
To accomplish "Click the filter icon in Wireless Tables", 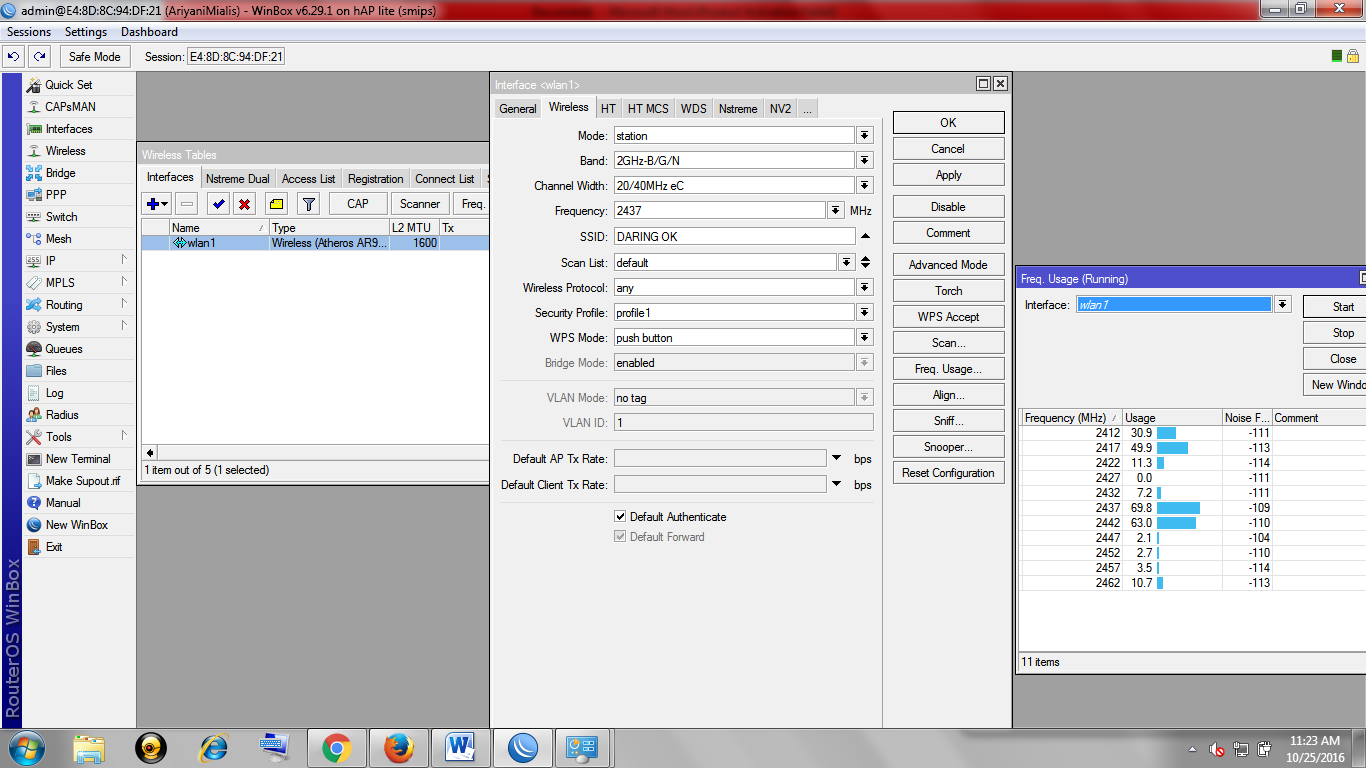I will [x=308, y=203].
